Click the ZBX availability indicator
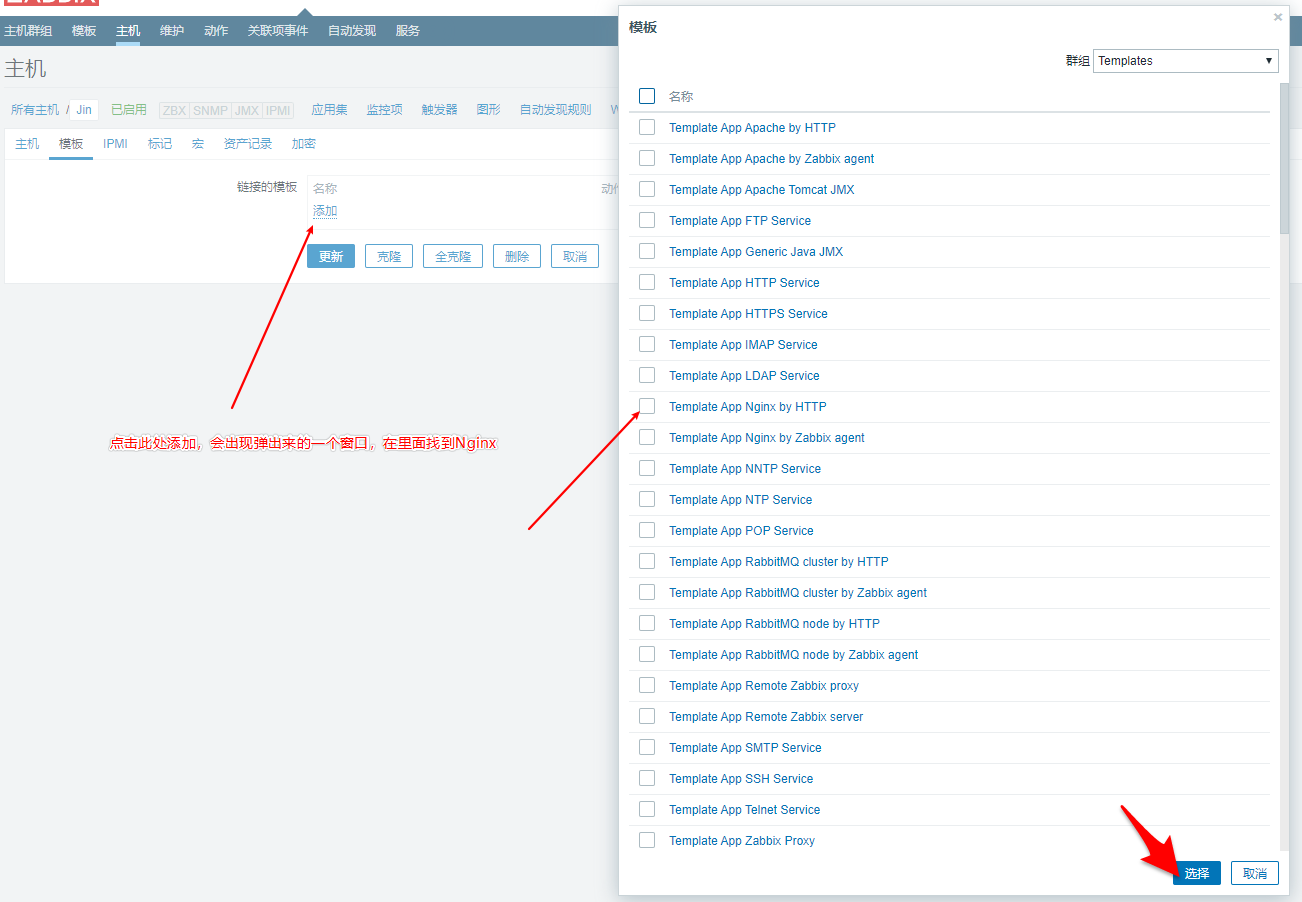 174,110
